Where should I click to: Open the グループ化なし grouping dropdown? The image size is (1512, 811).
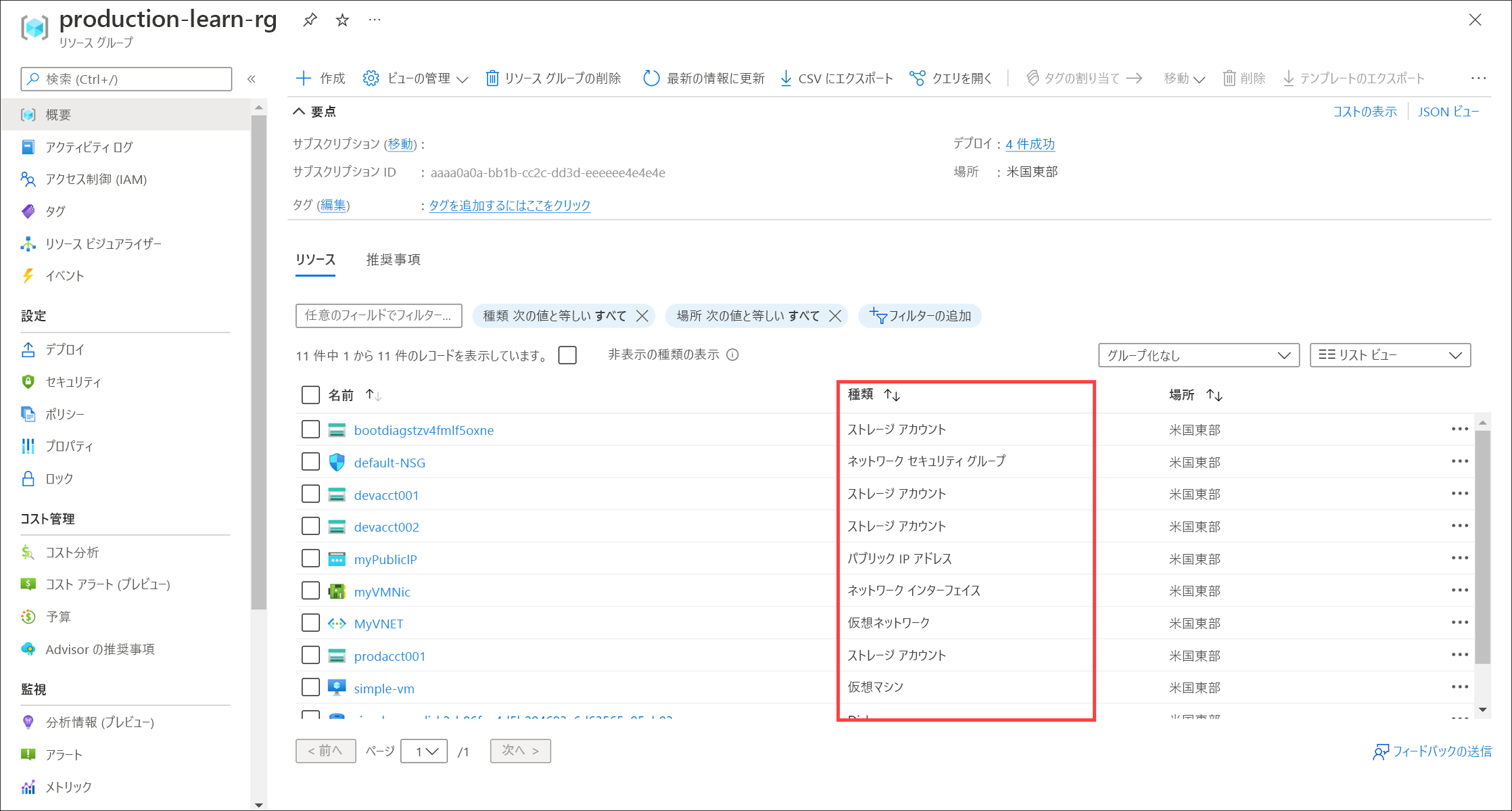click(1199, 355)
